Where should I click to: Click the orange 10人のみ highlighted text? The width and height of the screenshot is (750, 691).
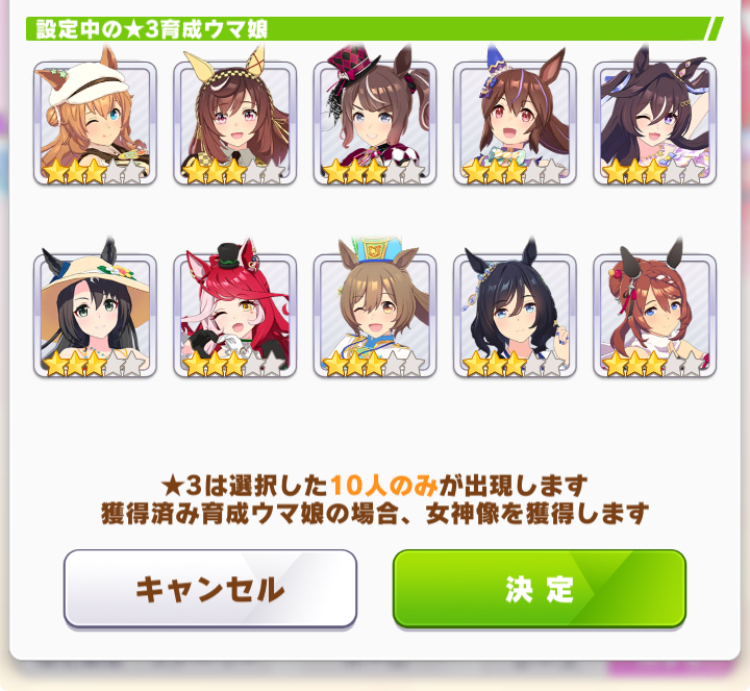click(384, 486)
